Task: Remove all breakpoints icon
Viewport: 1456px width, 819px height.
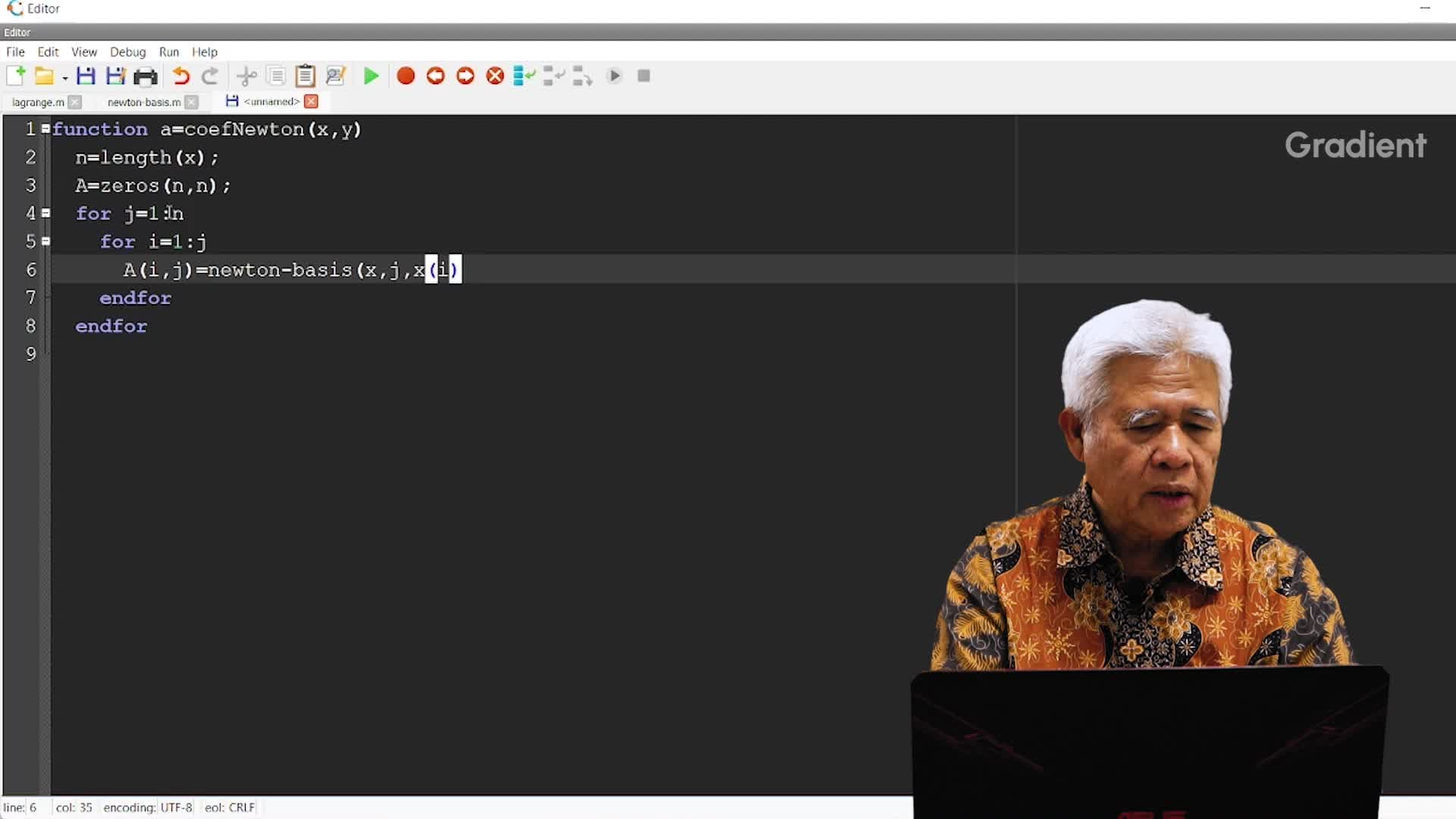Action: 495,76
